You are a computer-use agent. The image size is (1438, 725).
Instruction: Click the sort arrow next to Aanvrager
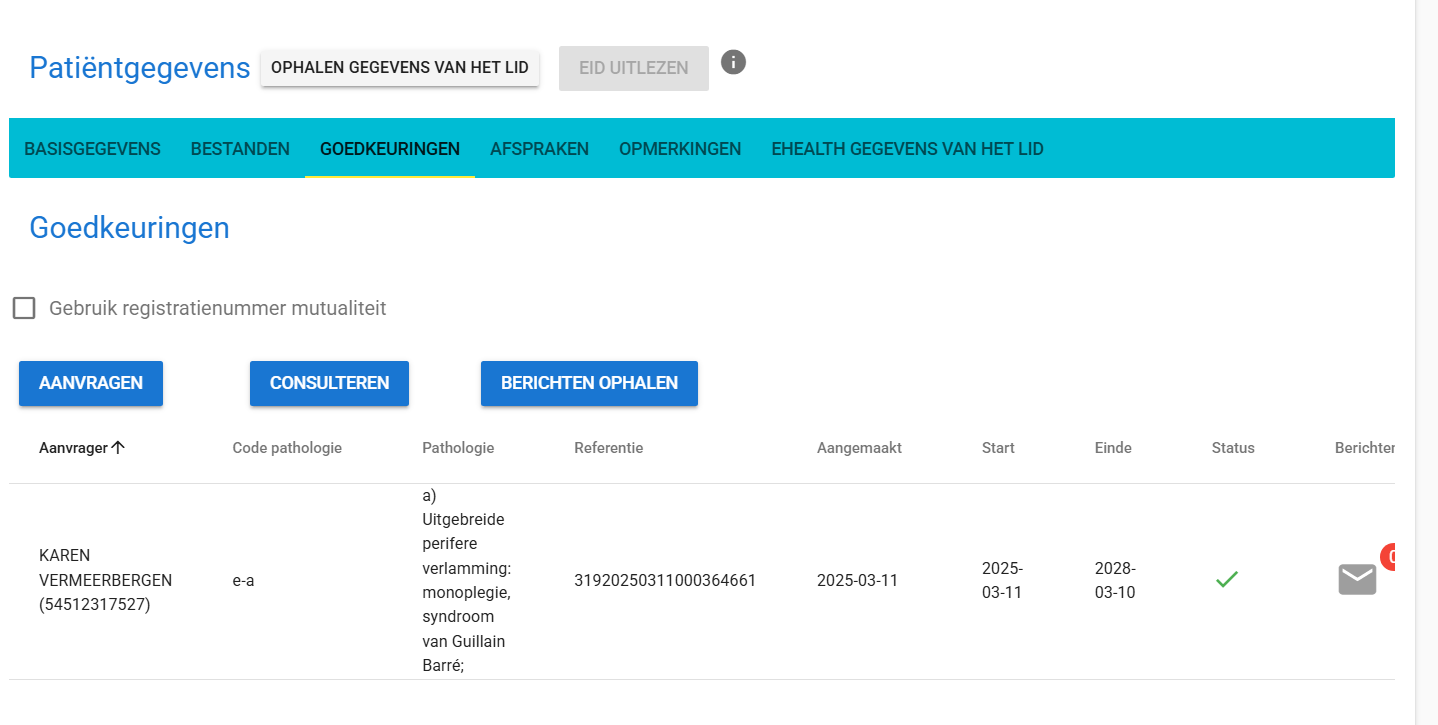tap(119, 448)
